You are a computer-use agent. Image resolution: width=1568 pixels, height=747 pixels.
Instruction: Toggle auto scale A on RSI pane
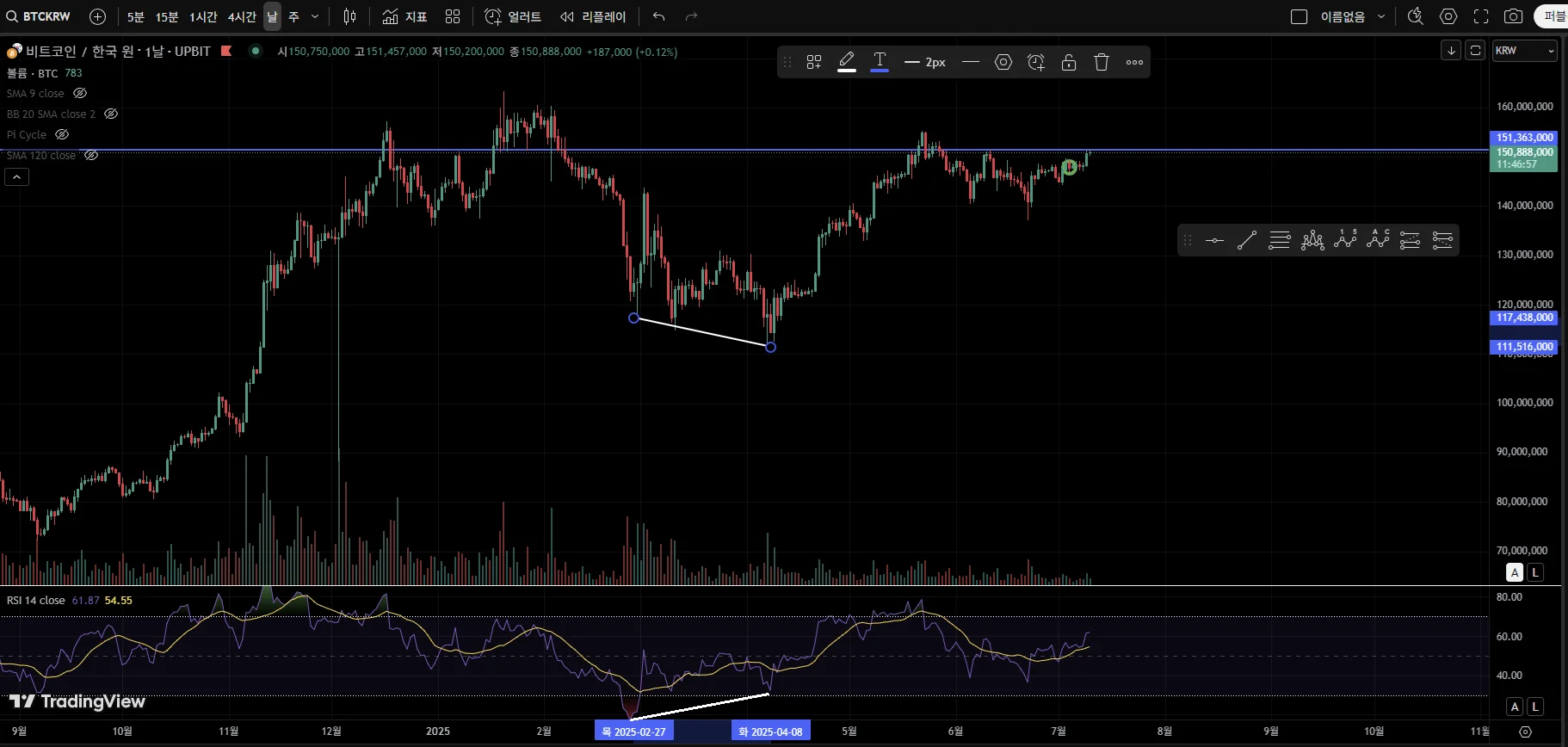point(1515,707)
